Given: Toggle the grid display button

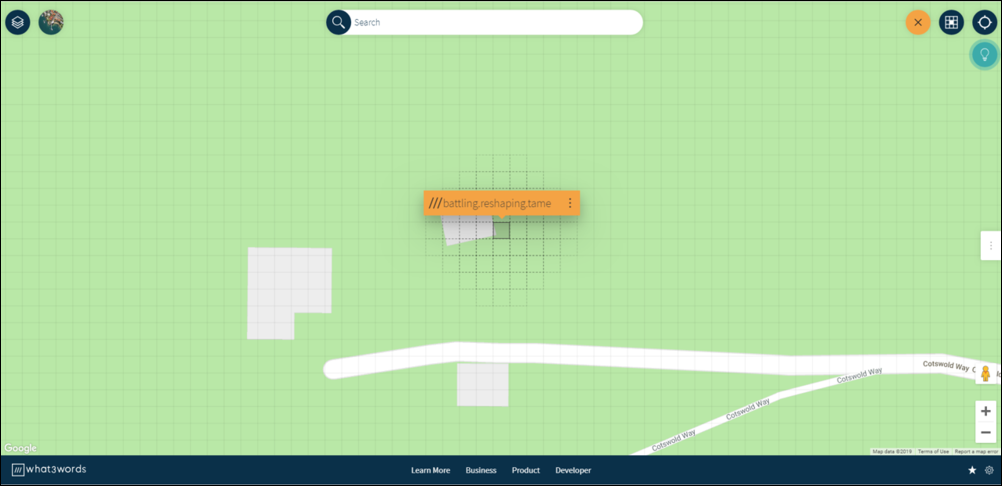Looking at the screenshot, I should coord(951,22).
